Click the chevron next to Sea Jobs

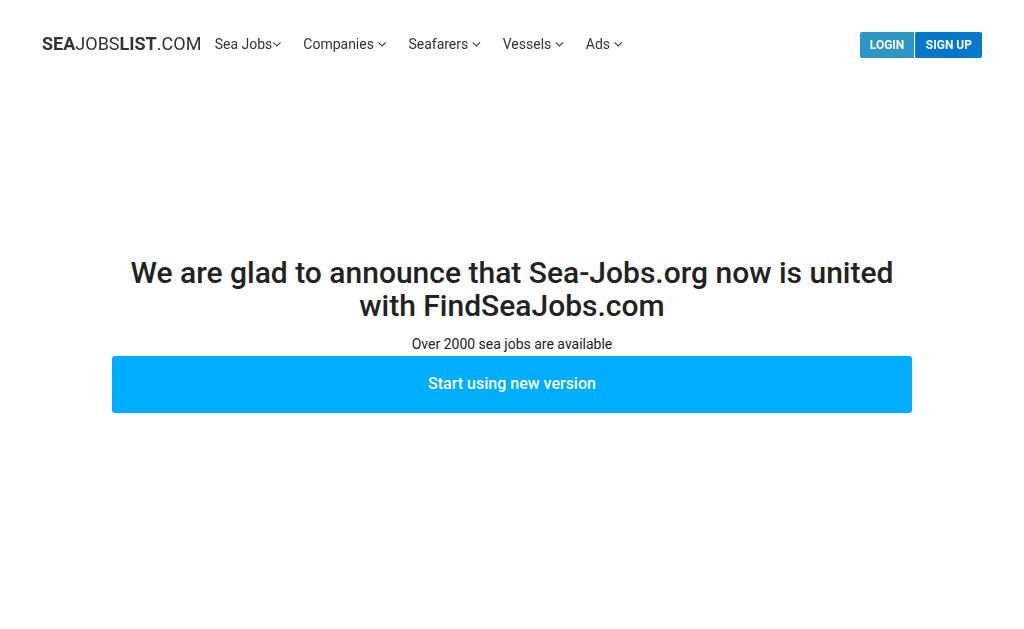(278, 44)
